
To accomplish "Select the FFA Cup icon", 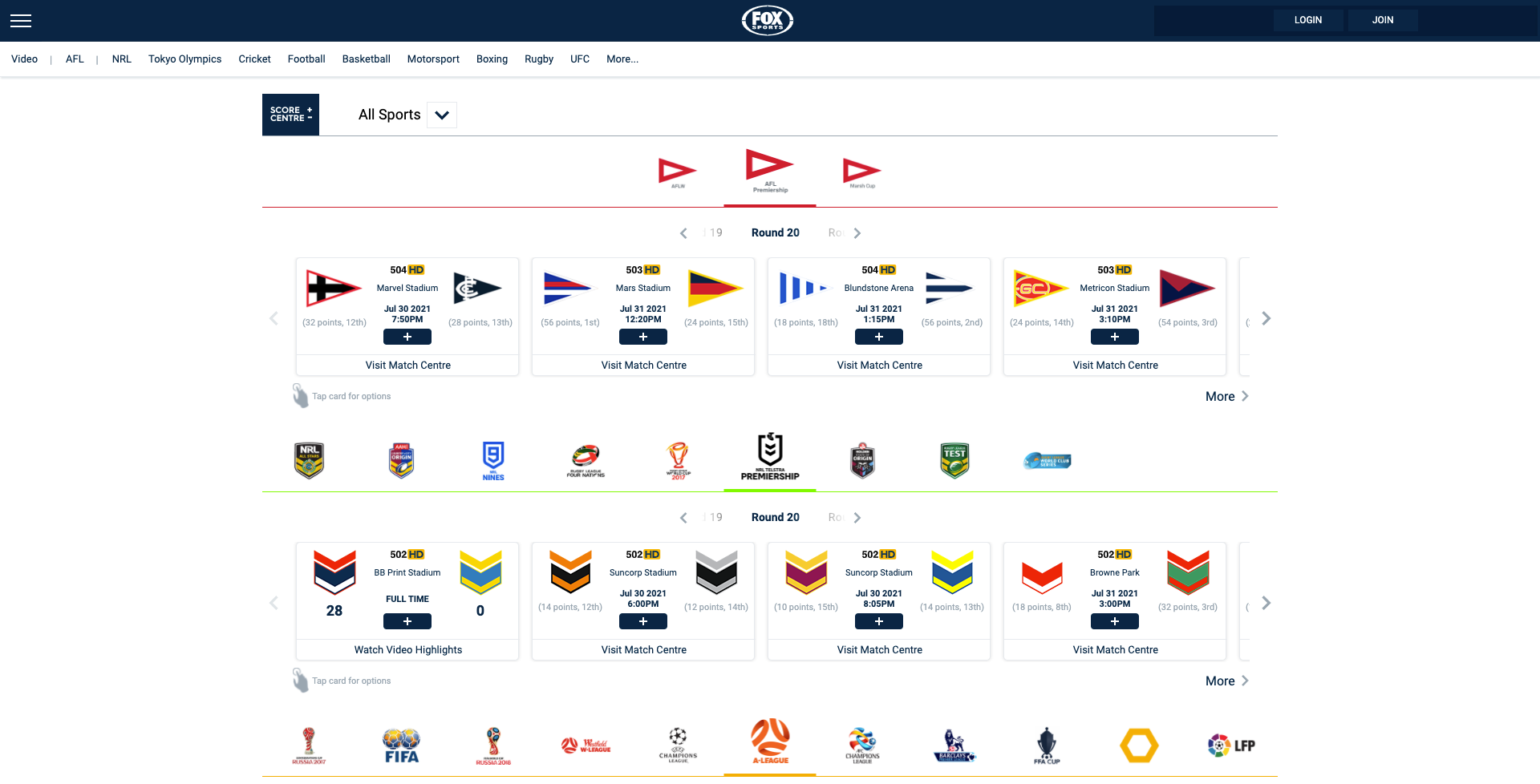I will (1047, 746).
